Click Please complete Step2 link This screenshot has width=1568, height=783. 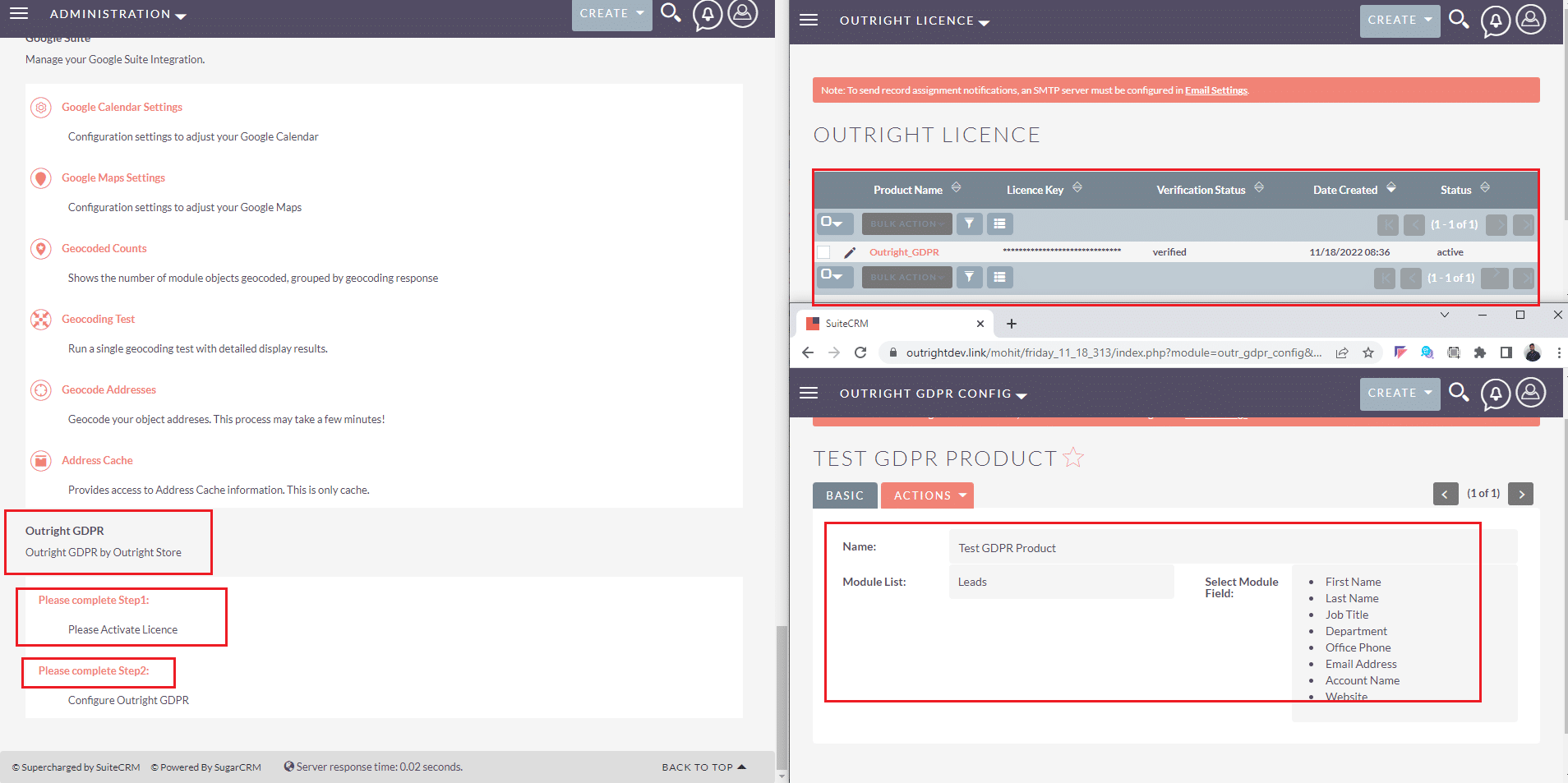pos(94,670)
